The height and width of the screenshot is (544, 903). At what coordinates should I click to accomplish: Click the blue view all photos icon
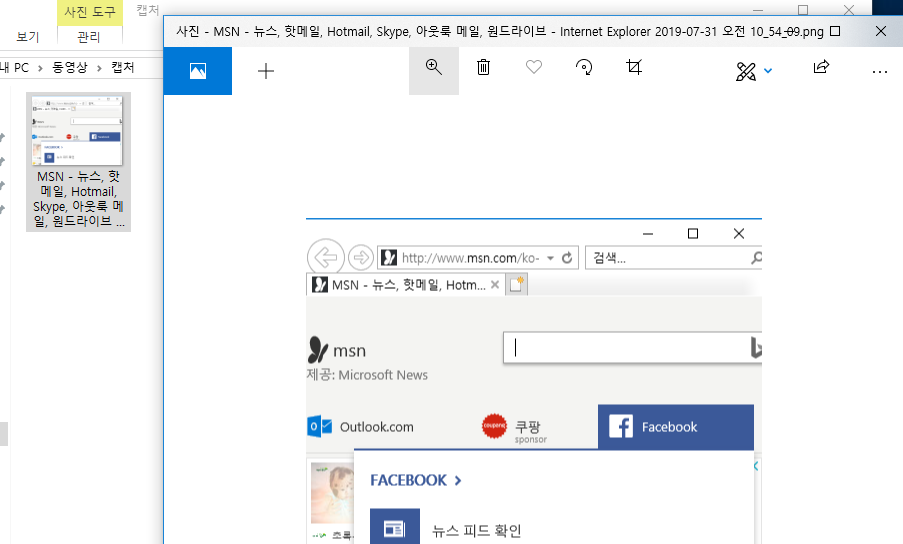[x=197, y=71]
